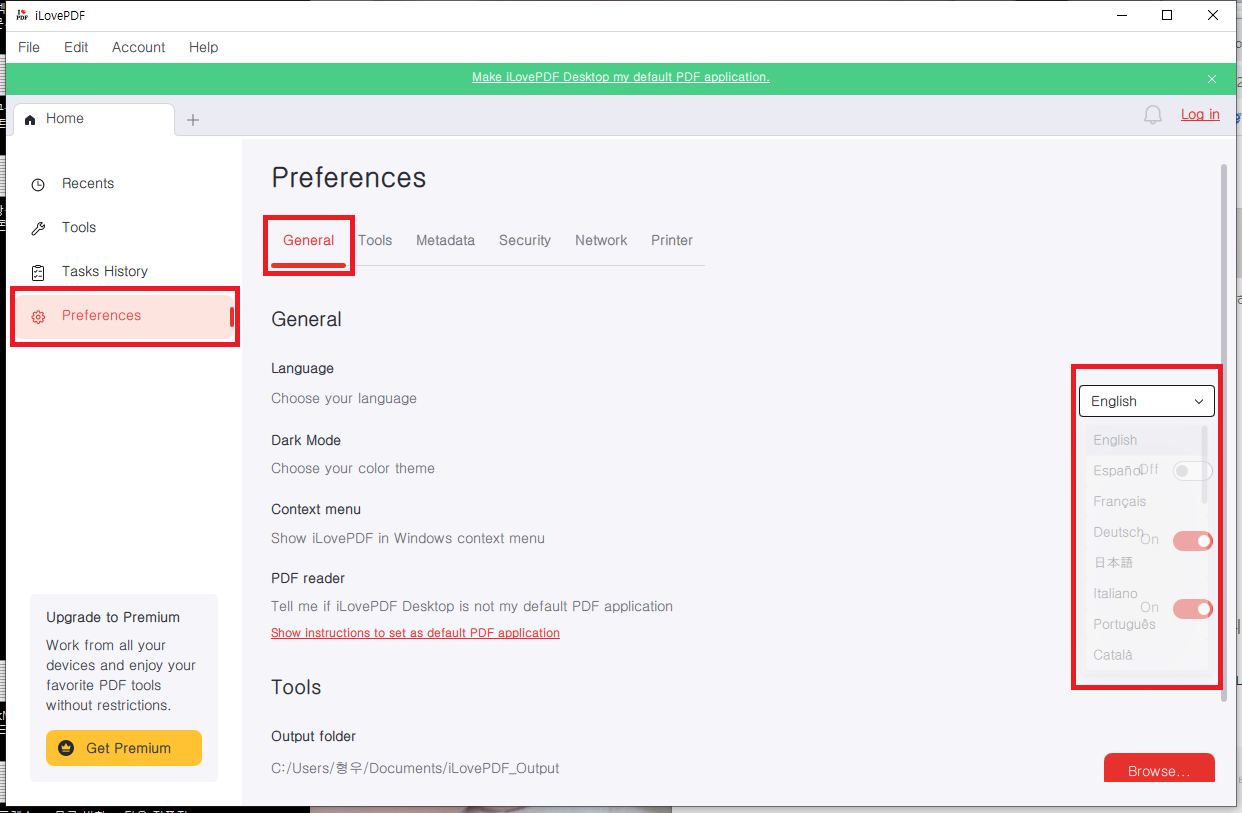Image resolution: width=1242 pixels, height=813 pixels.
Task: Open the notifications bell icon
Action: coord(1153,115)
